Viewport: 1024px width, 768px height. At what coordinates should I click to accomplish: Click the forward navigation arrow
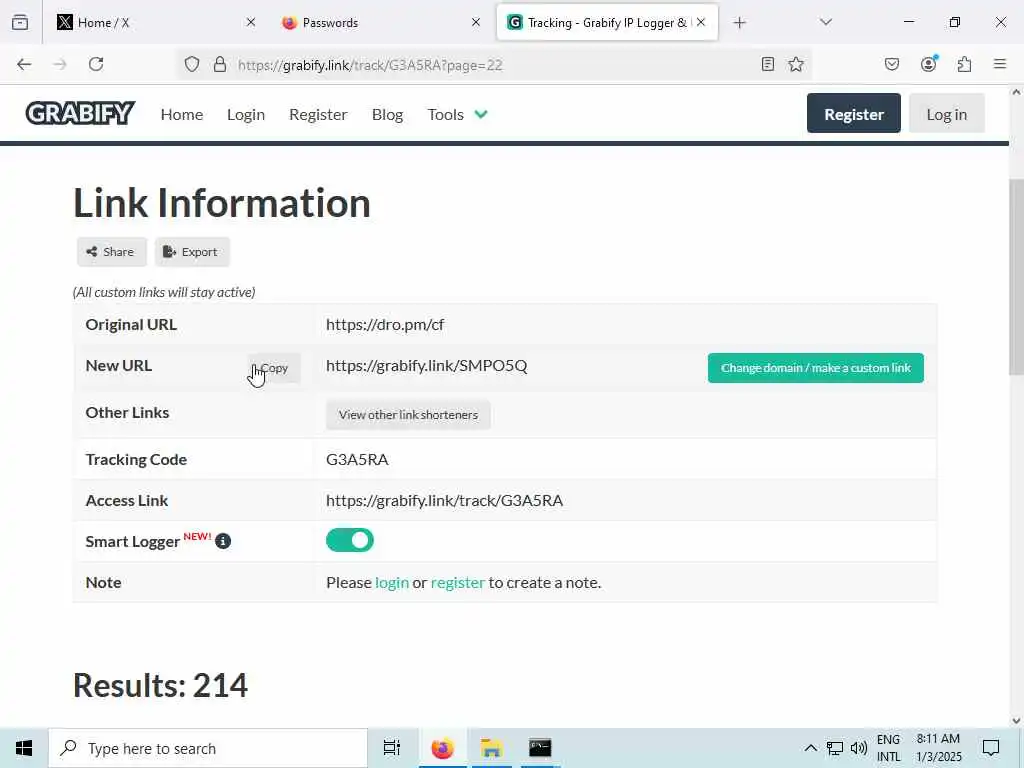(x=60, y=64)
